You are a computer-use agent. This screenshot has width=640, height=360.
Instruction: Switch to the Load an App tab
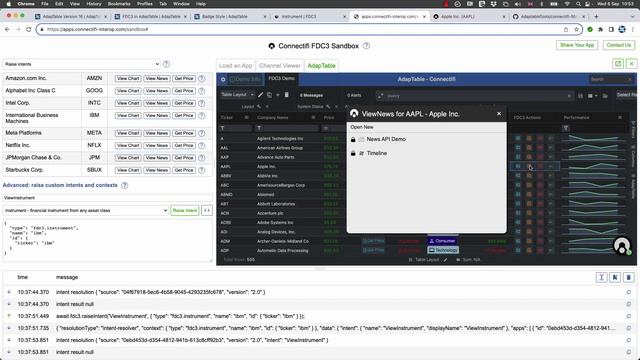click(236, 66)
